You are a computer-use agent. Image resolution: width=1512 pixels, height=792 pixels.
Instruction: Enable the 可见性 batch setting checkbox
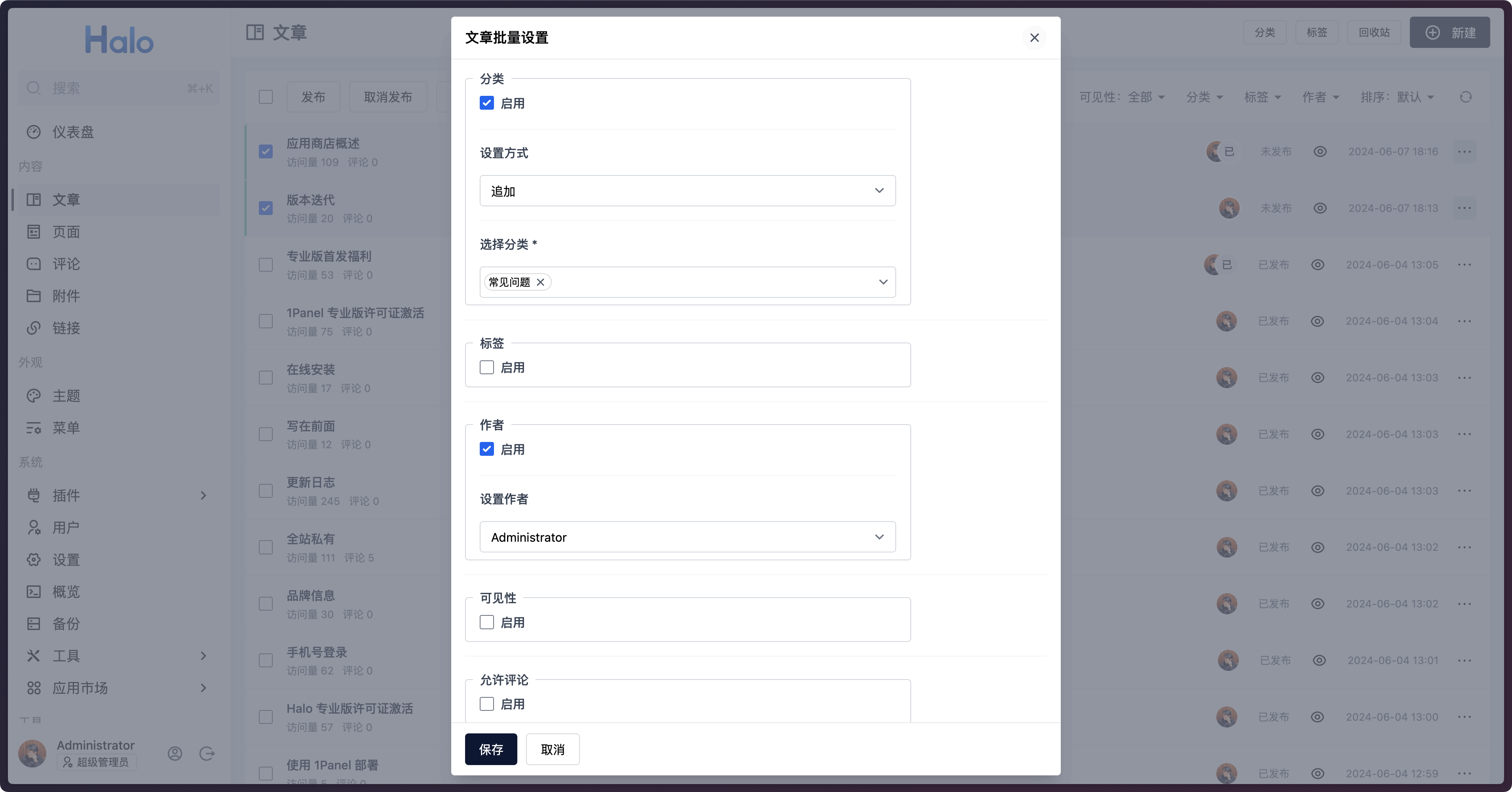(486, 623)
